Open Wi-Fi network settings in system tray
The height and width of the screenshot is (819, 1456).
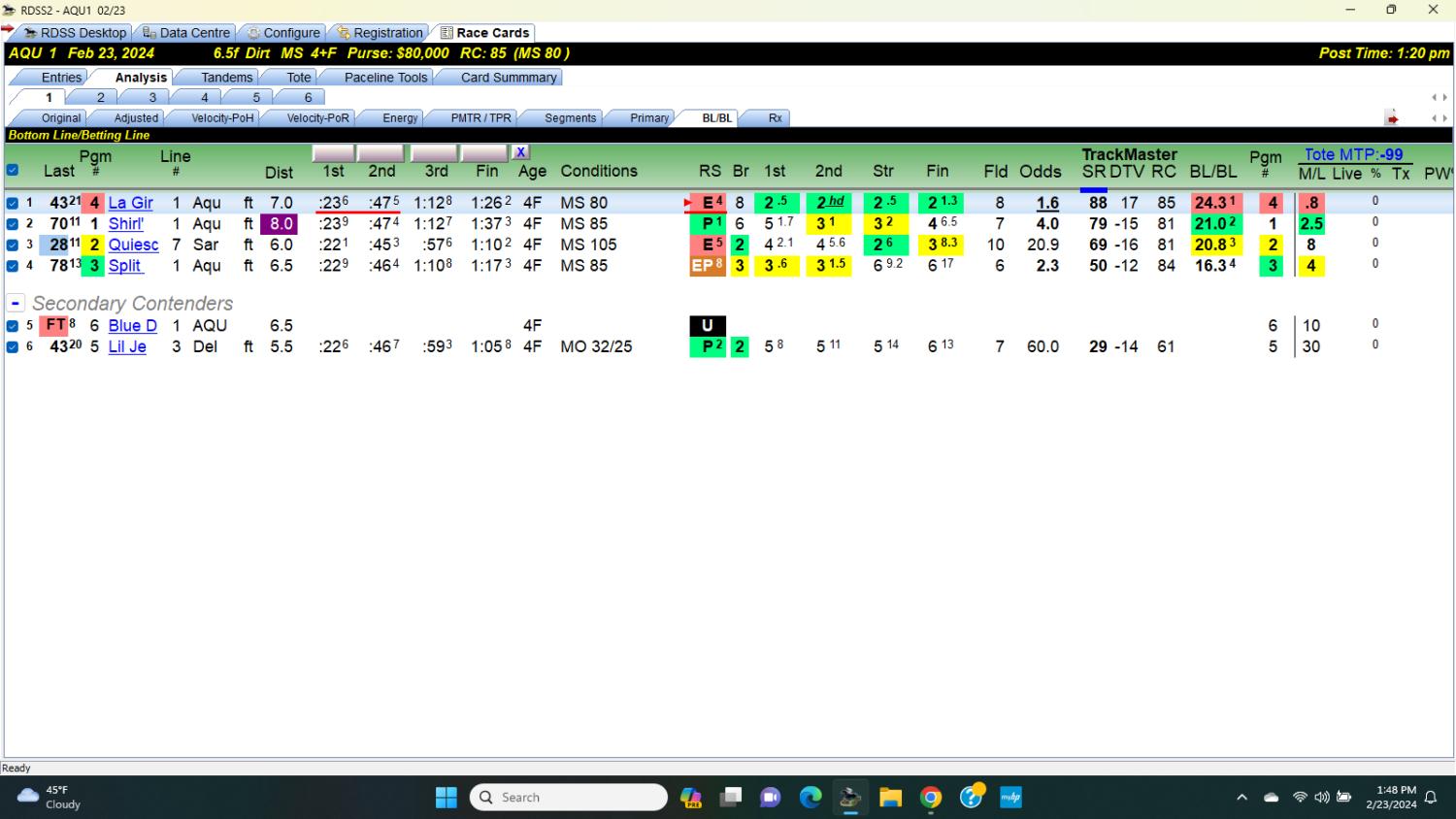pos(1300,798)
